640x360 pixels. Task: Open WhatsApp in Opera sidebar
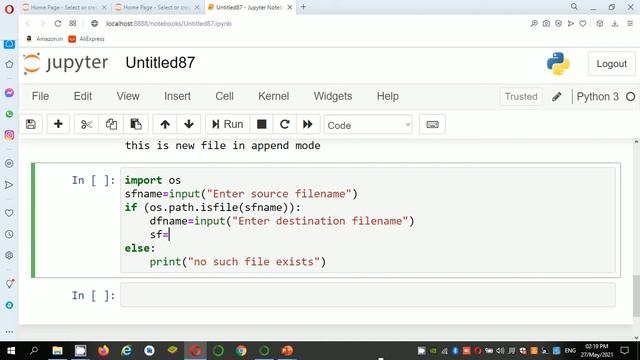[x=9, y=114]
